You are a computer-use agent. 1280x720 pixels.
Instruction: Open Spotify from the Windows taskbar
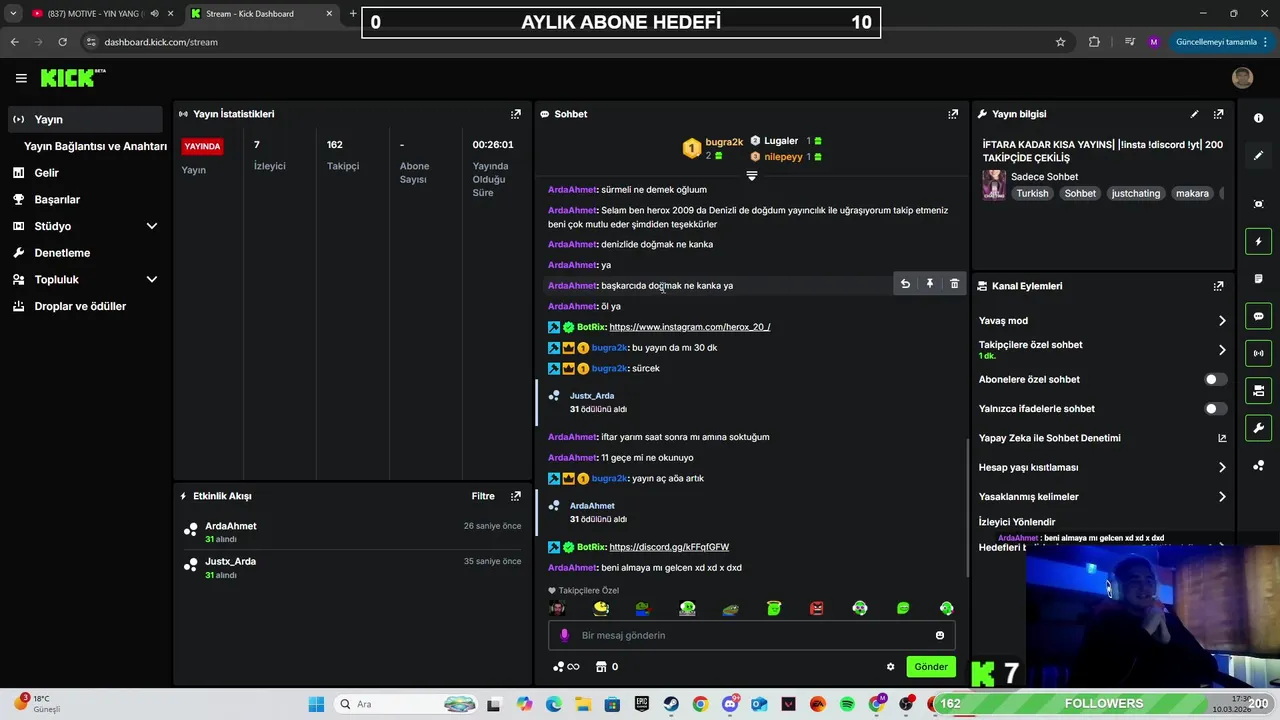point(847,704)
